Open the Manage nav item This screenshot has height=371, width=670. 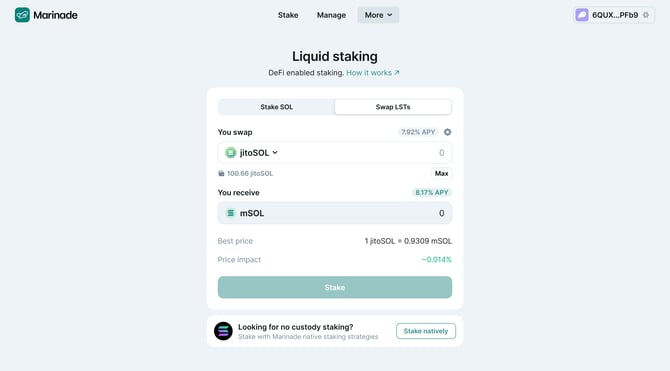[331, 15]
